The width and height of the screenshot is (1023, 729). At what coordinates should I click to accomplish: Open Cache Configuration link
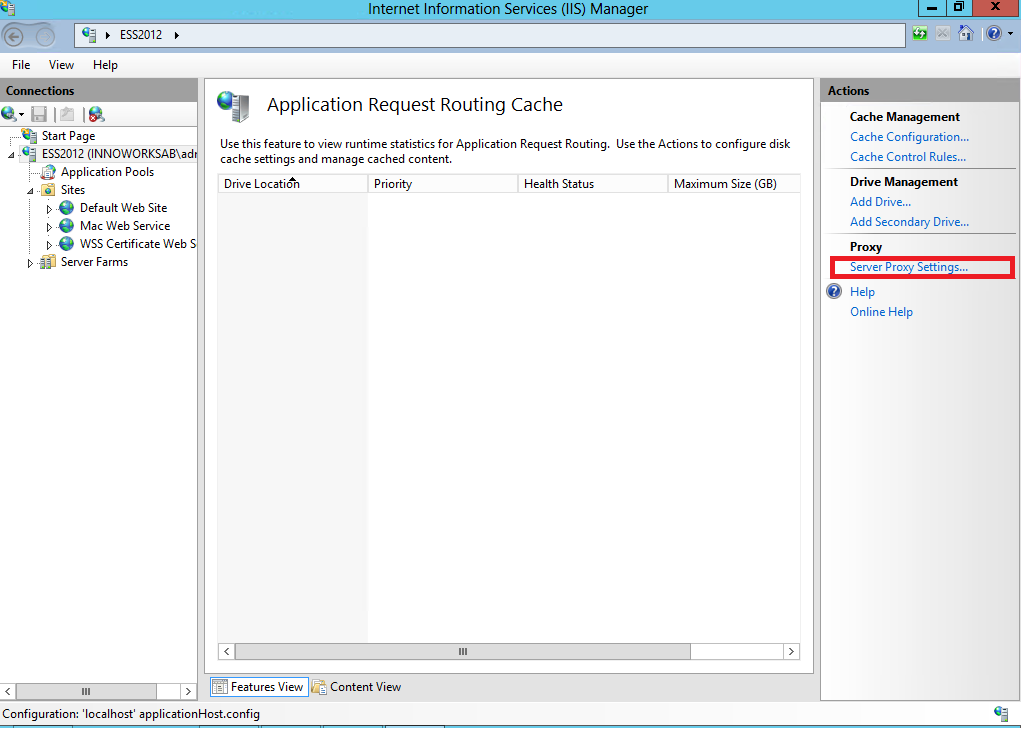click(x=909, y=137)
